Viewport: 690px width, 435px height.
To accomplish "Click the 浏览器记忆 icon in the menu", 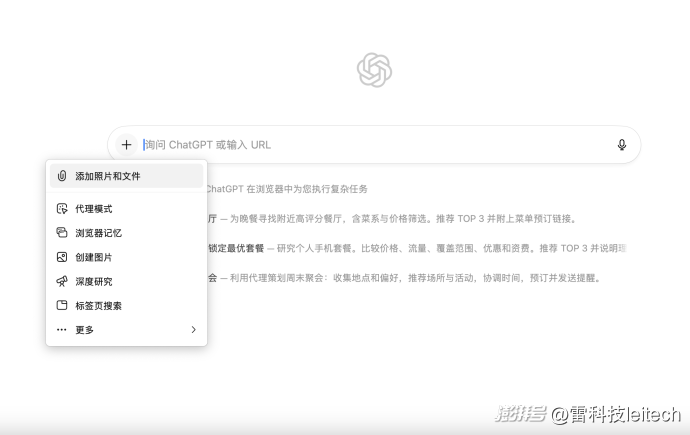I will click(62, 233).
